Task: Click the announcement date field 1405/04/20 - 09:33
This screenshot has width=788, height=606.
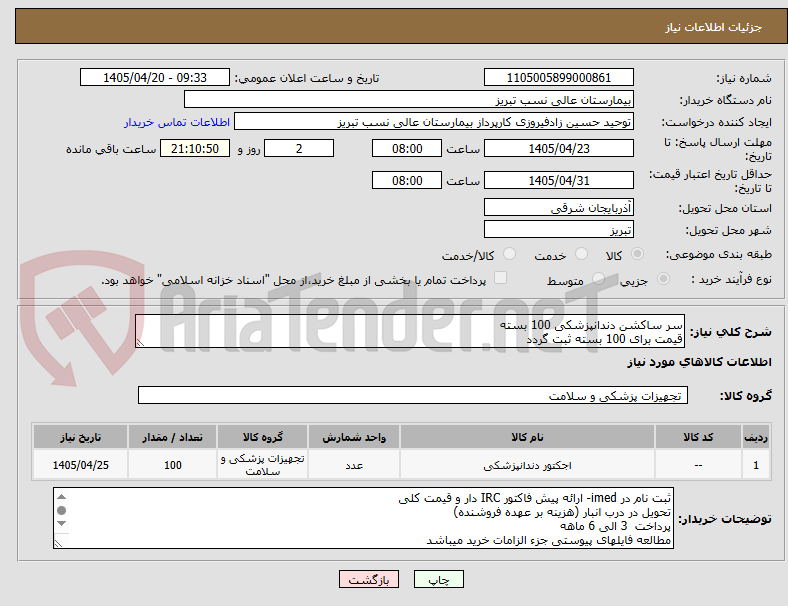Action: 155,77
